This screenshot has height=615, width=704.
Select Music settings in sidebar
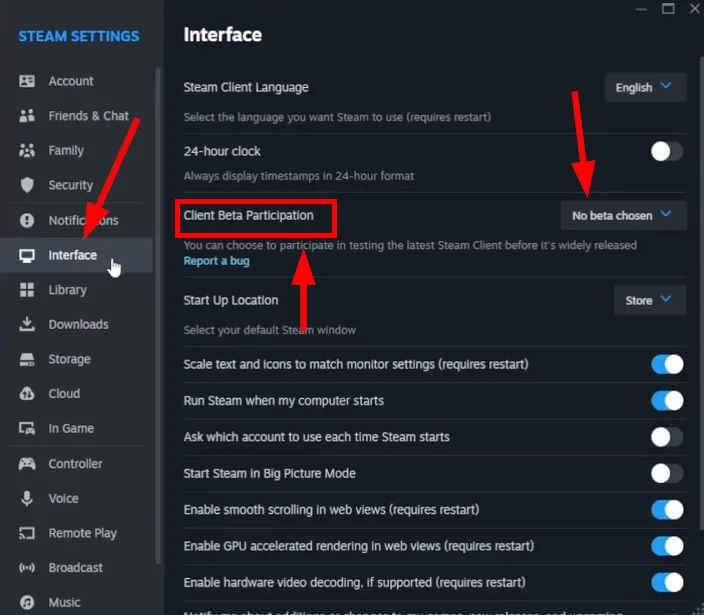[76, 602]
